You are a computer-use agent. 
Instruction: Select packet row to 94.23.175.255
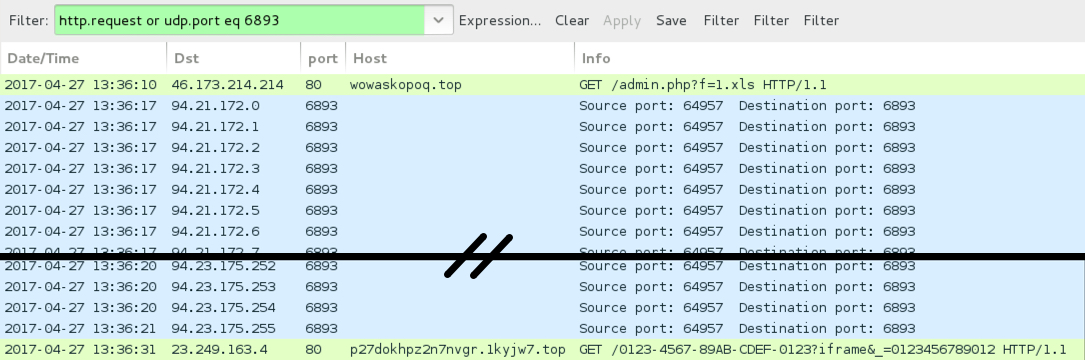pyautogui.click(x=542, y=327)
